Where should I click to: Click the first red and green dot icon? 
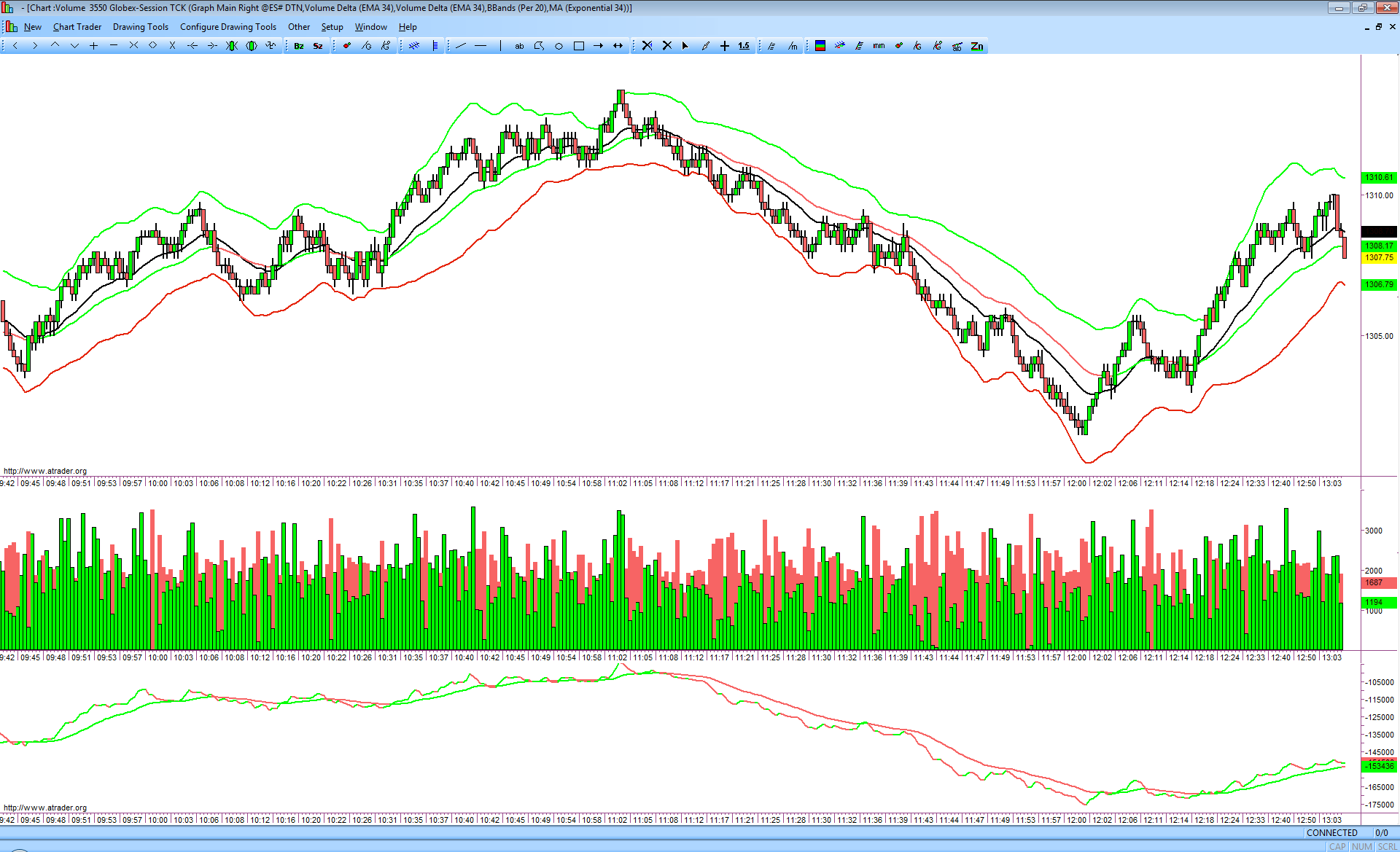tap(347, 46)
